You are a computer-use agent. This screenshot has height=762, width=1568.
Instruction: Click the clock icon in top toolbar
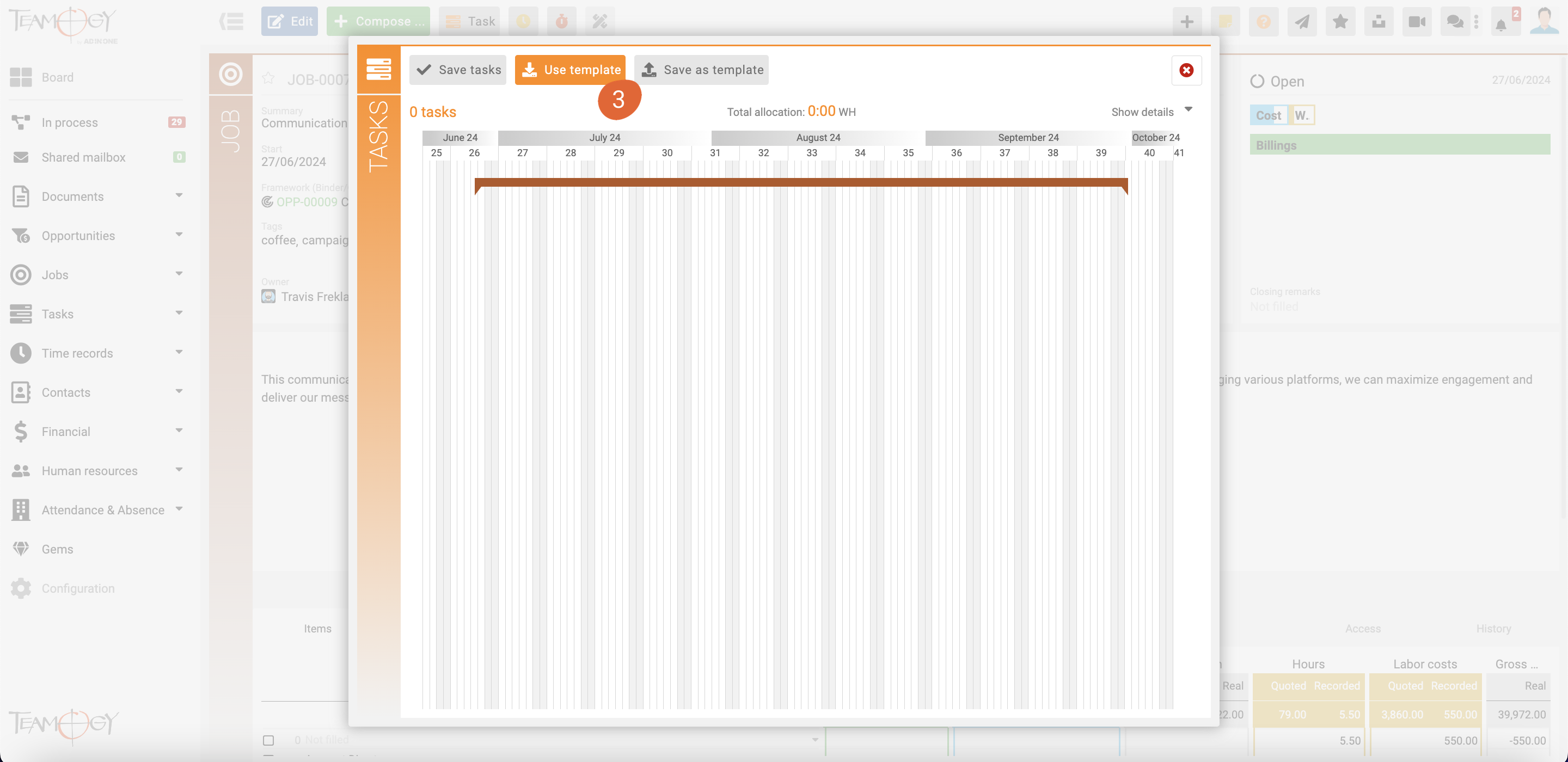click(523, 21)
